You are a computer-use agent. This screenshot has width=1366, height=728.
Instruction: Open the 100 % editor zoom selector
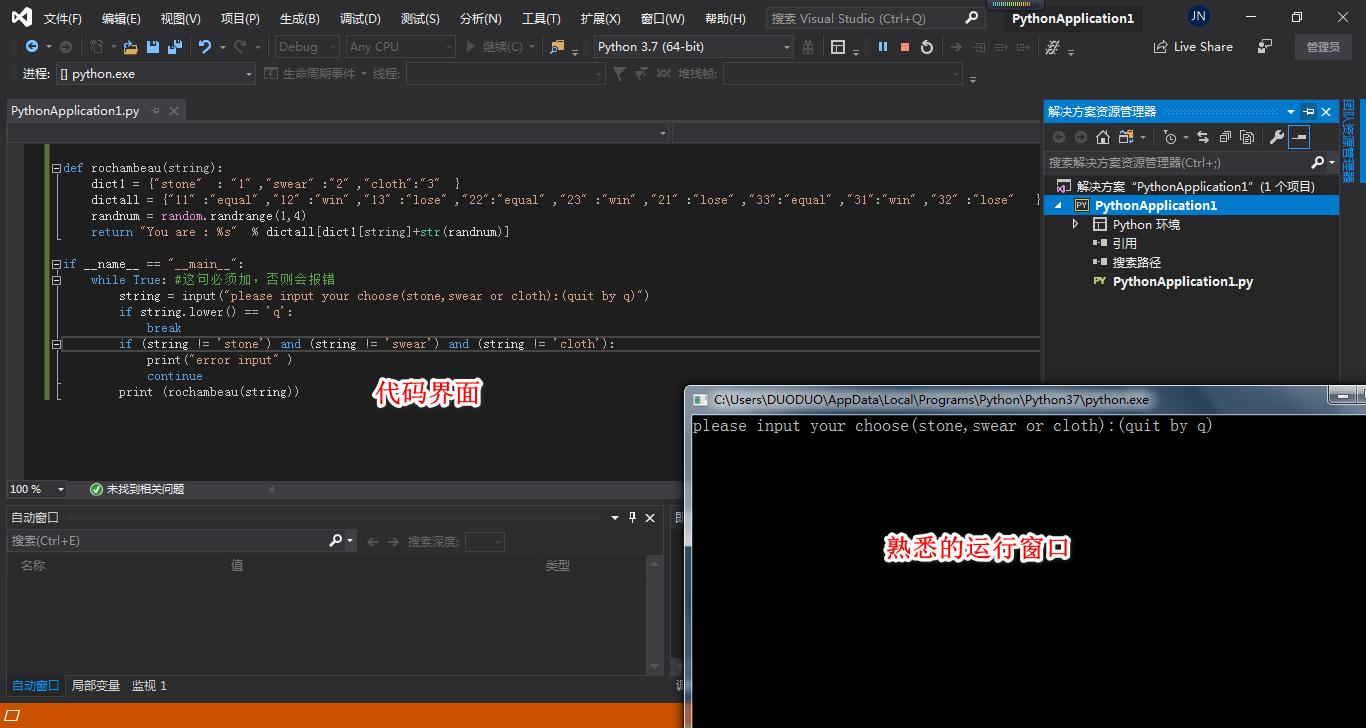coord(60,490)
